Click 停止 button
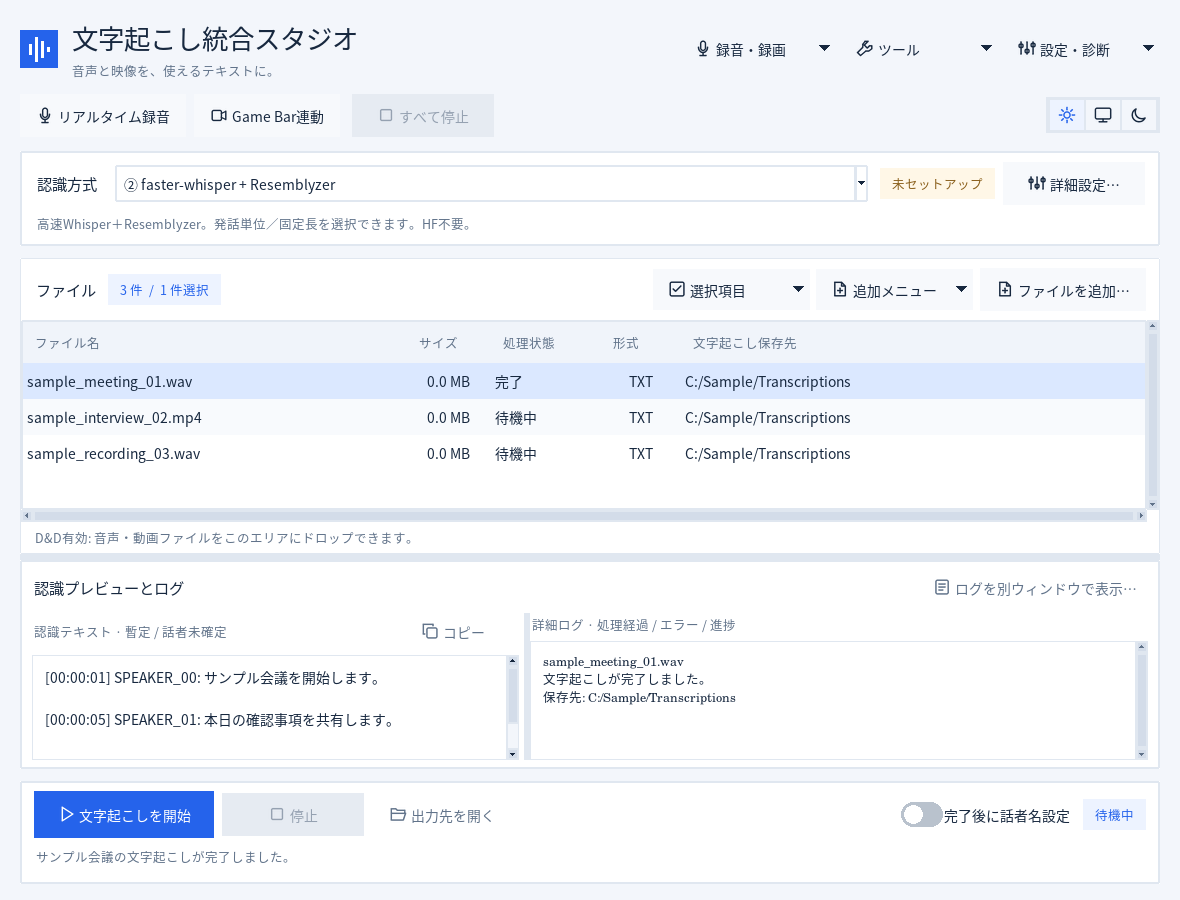1180x900 pixels. pyautogui.click(x=293, y=815)
